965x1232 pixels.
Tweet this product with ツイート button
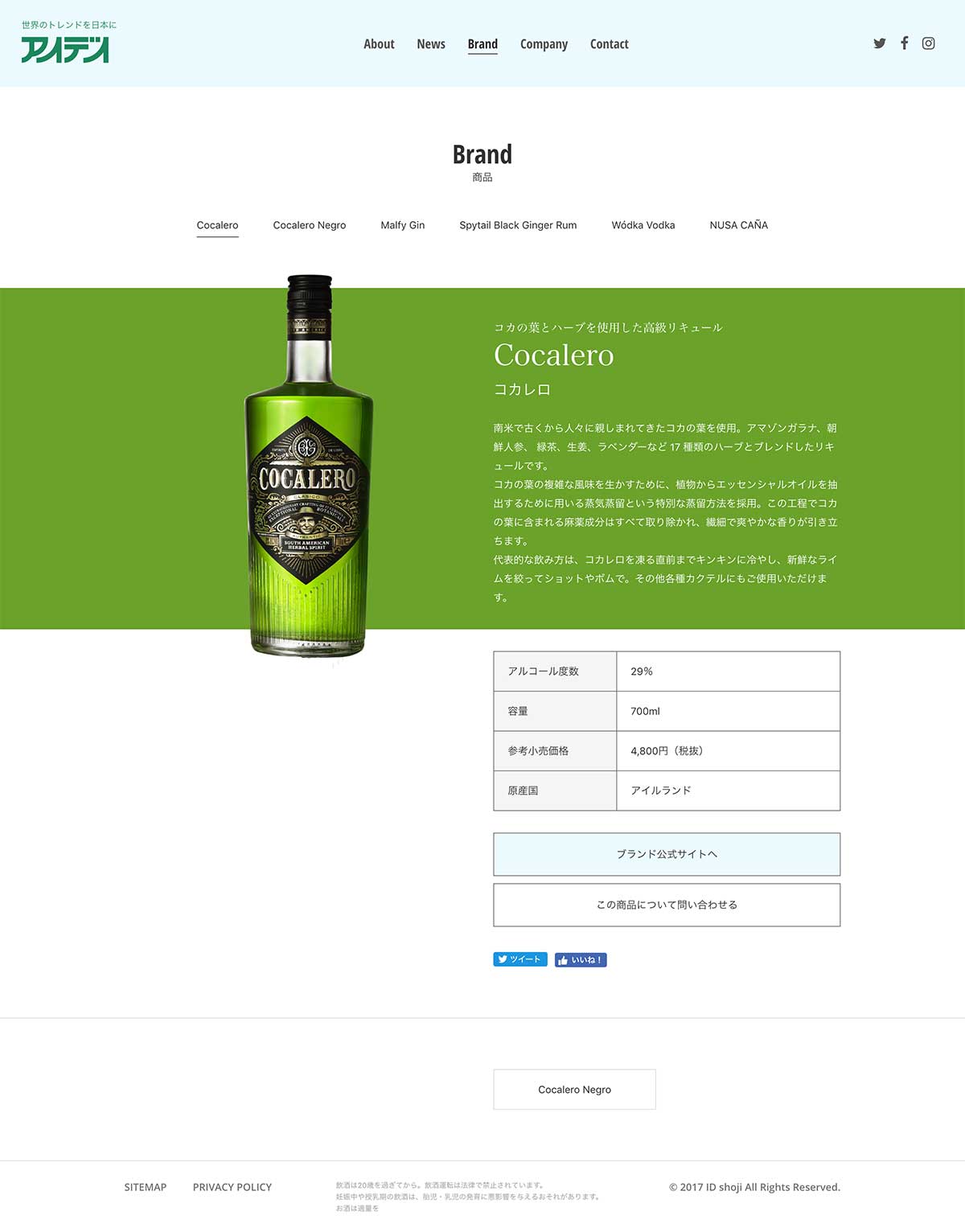tap(520, 959)
